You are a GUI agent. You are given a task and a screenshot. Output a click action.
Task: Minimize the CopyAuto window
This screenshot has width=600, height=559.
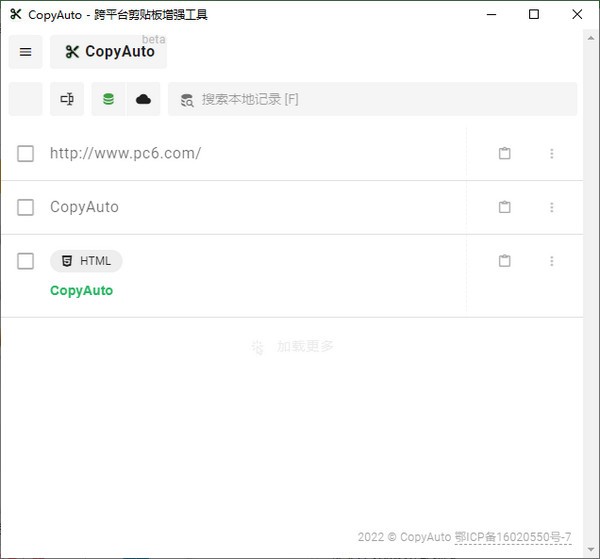click(x=491, y=15)
